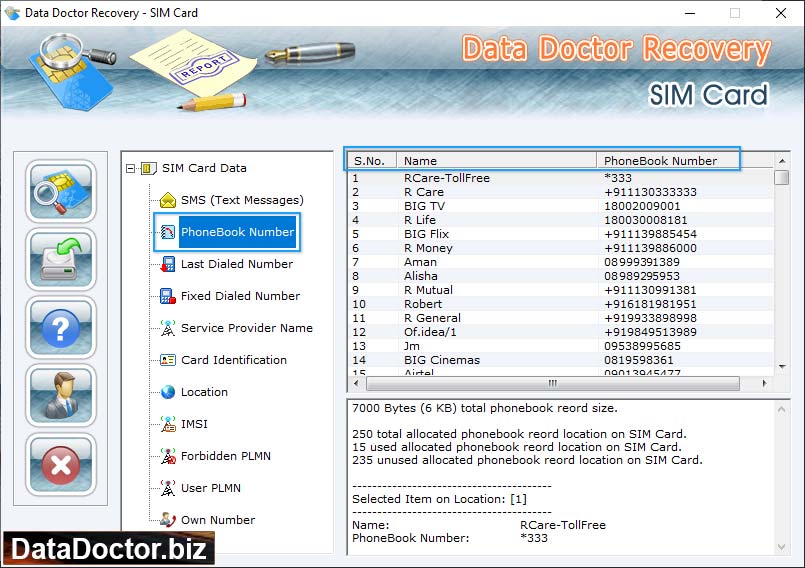Click the SMS envelope icon in tree
The height and width of the screenshot is (568, 805).
coord(167,200)
